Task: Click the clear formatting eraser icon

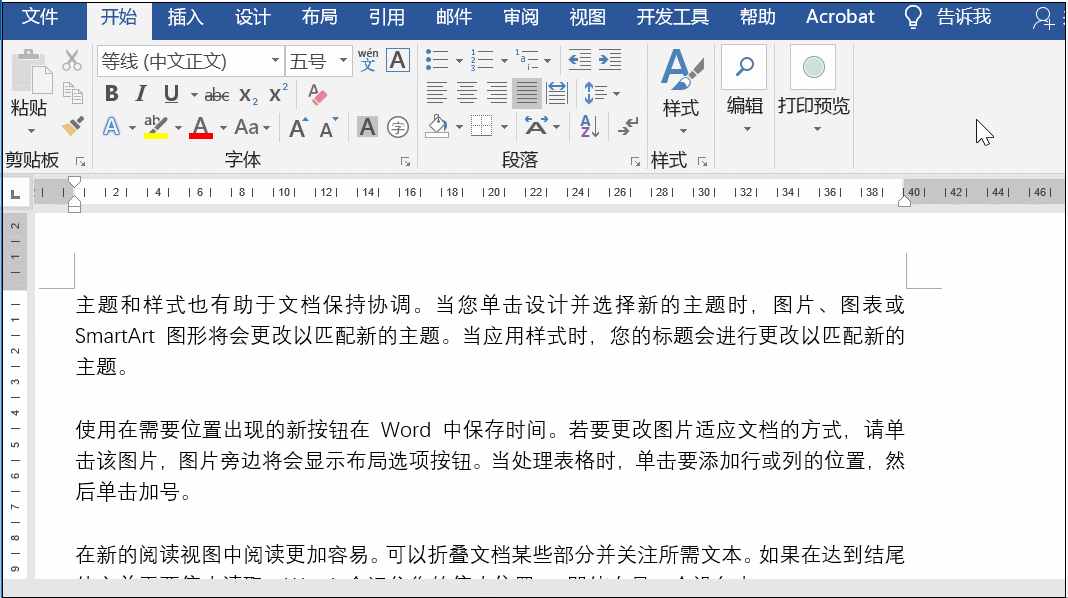Action: tap(317, 94)
